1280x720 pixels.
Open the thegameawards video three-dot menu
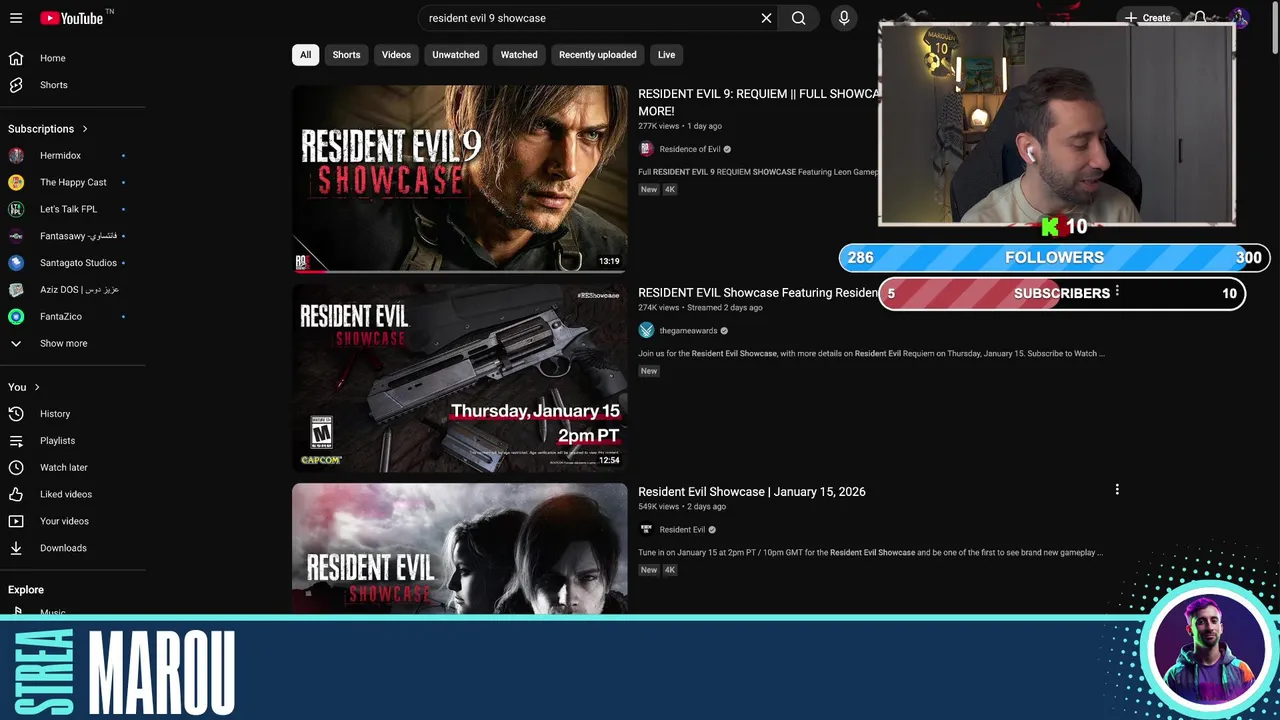pyautogui.click(x=1117, y=291)
